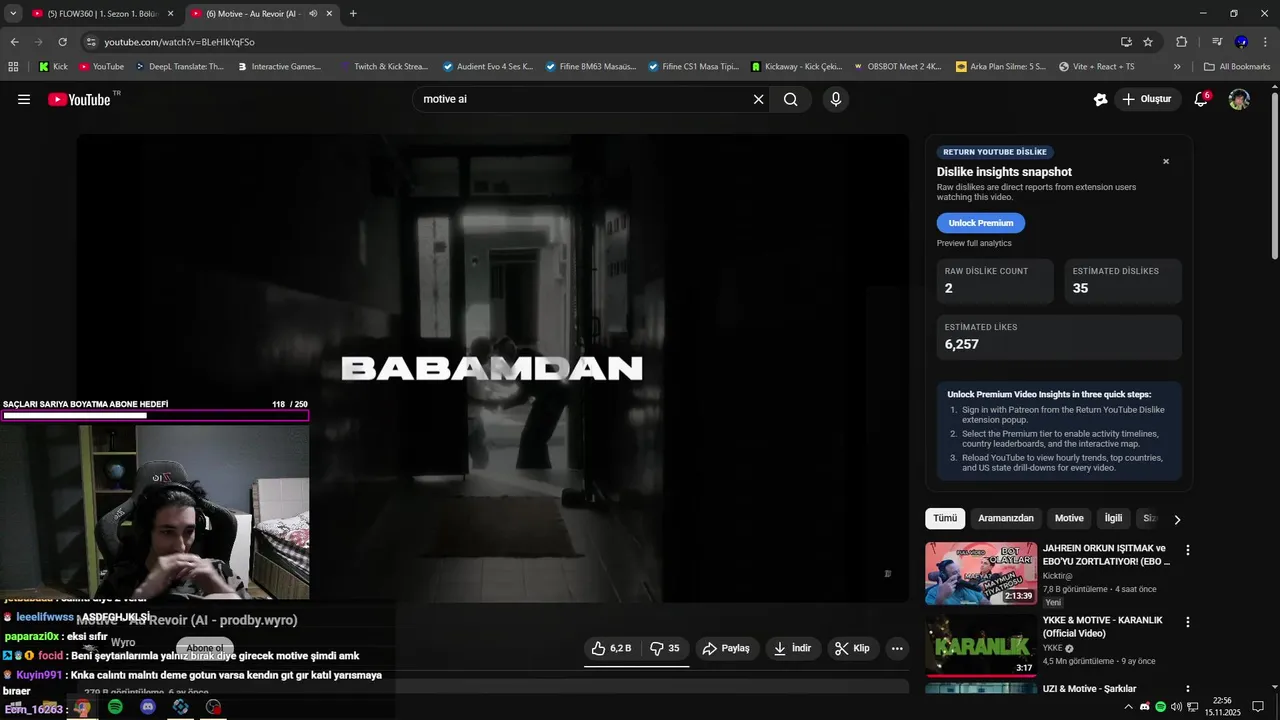The height and width of the screenshot is (720, 1280).
Task: Dislike the video showing 35
Action: 665,648
